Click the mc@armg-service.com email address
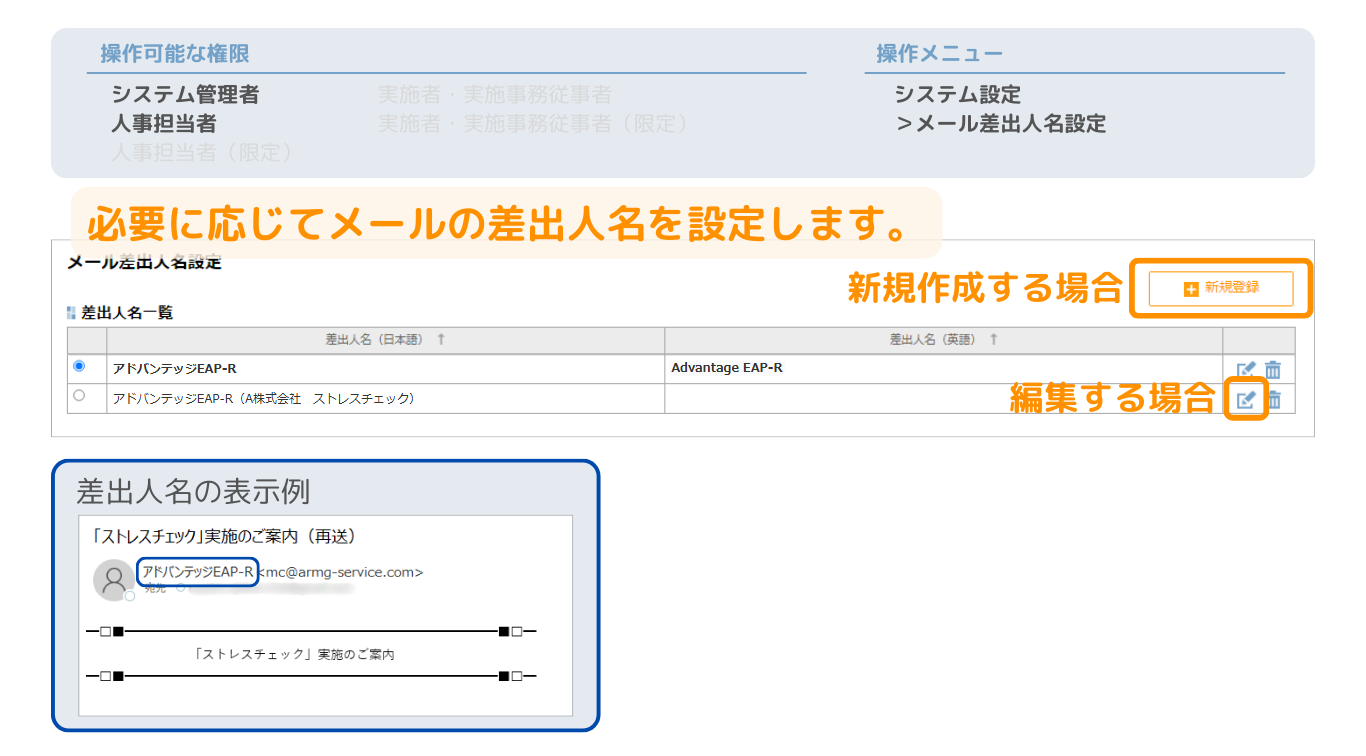 pos(341,572)
